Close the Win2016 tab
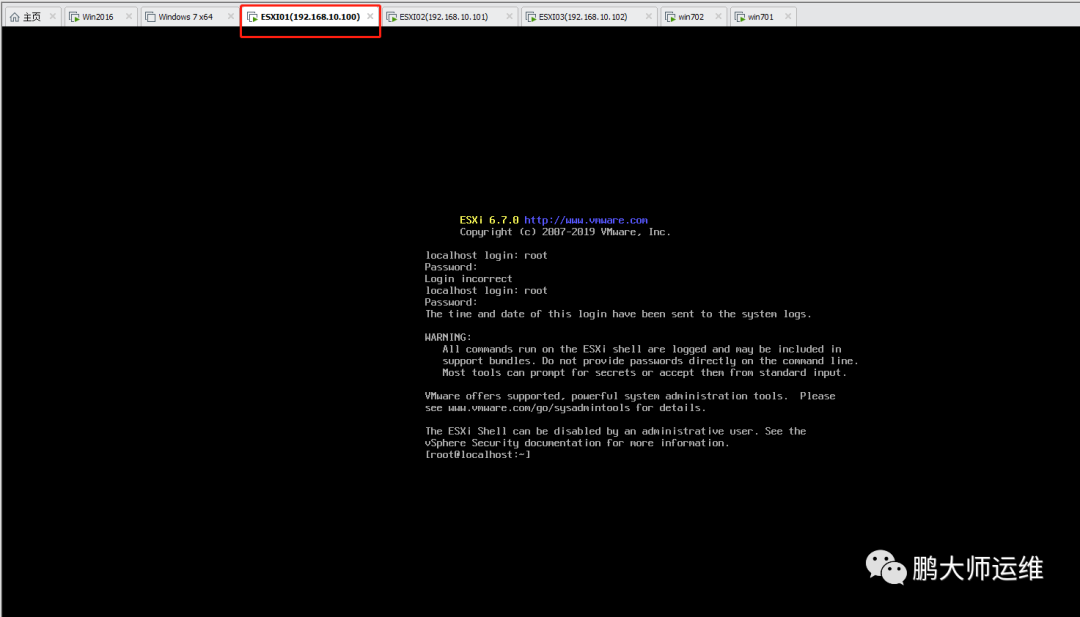Viewport: 1080px width, 617px height. coord(129,17)
